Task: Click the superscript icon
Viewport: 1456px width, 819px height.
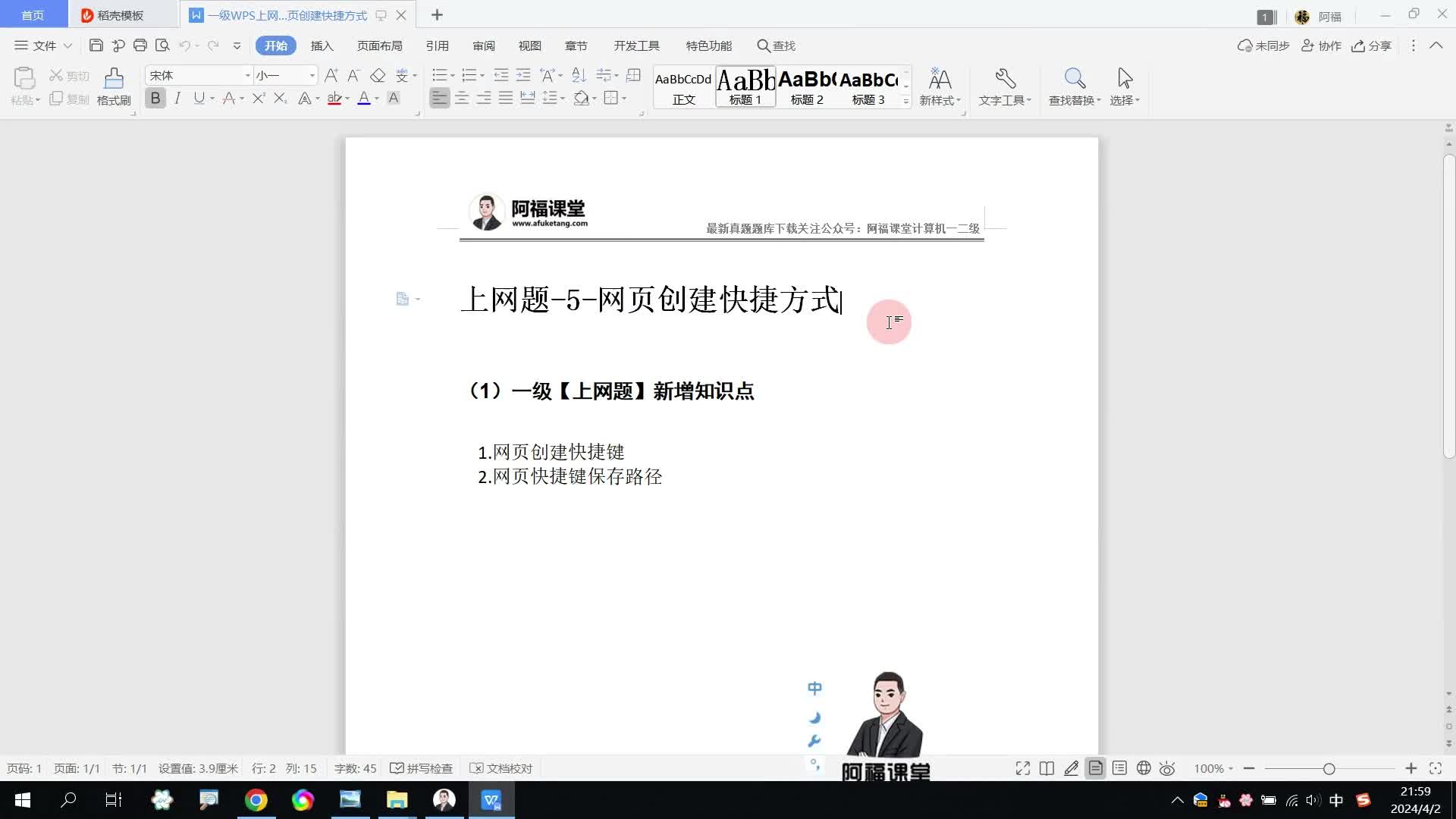Action: tap(258, 98)
